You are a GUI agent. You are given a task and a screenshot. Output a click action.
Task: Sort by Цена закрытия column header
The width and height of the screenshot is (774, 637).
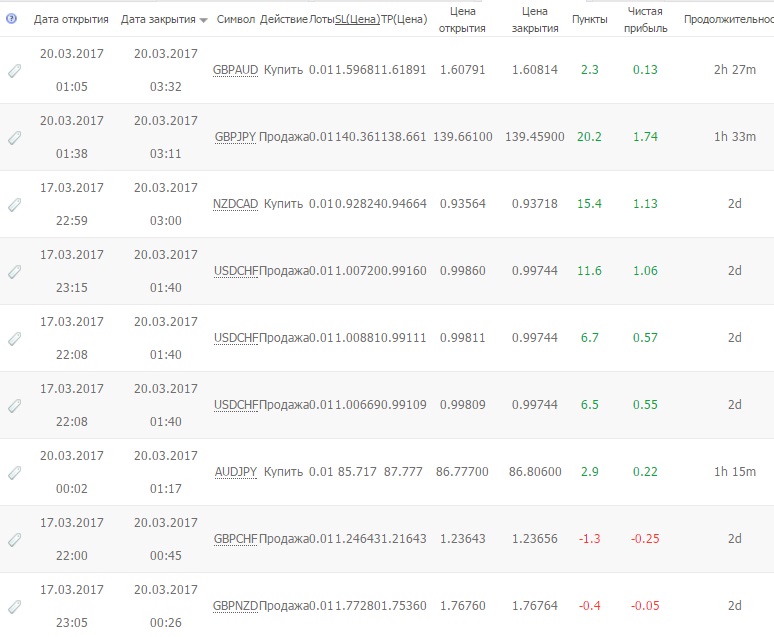coord(535,20)
